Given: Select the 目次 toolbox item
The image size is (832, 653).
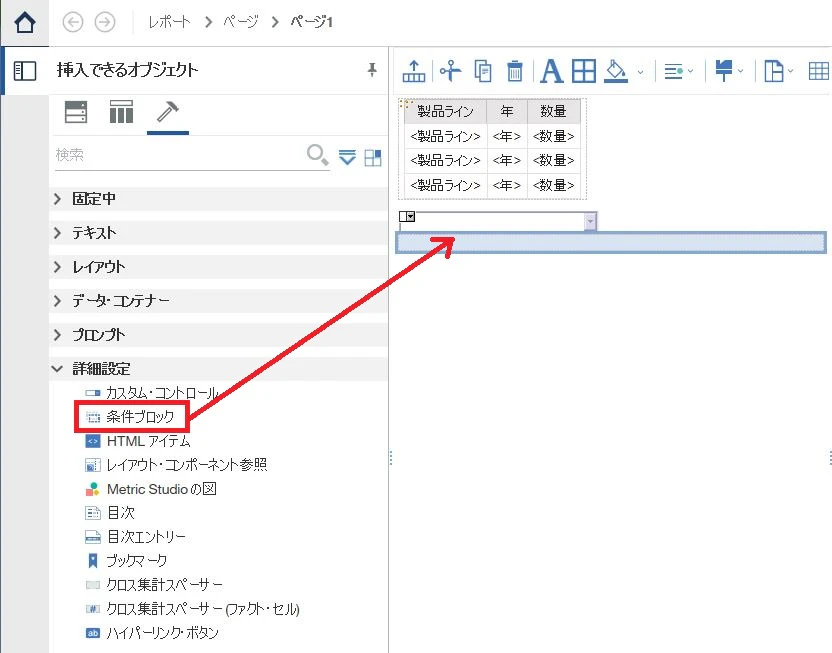Looking at the screenshot, I should click(110, 513).
